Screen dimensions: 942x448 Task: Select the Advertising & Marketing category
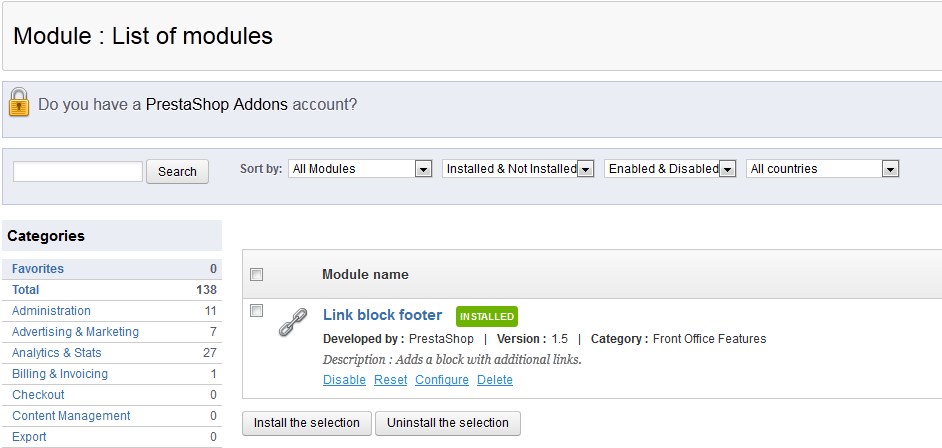pyautogui.click(x=75, y=332)
